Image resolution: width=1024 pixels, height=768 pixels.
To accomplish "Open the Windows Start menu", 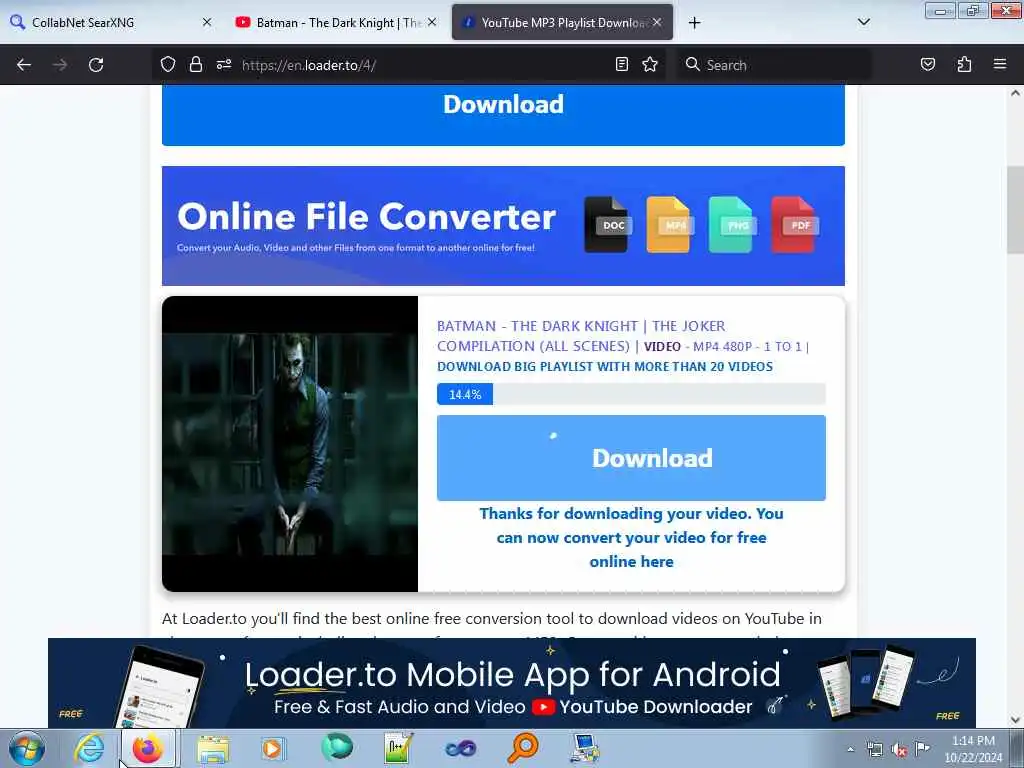I will (26, 748).
